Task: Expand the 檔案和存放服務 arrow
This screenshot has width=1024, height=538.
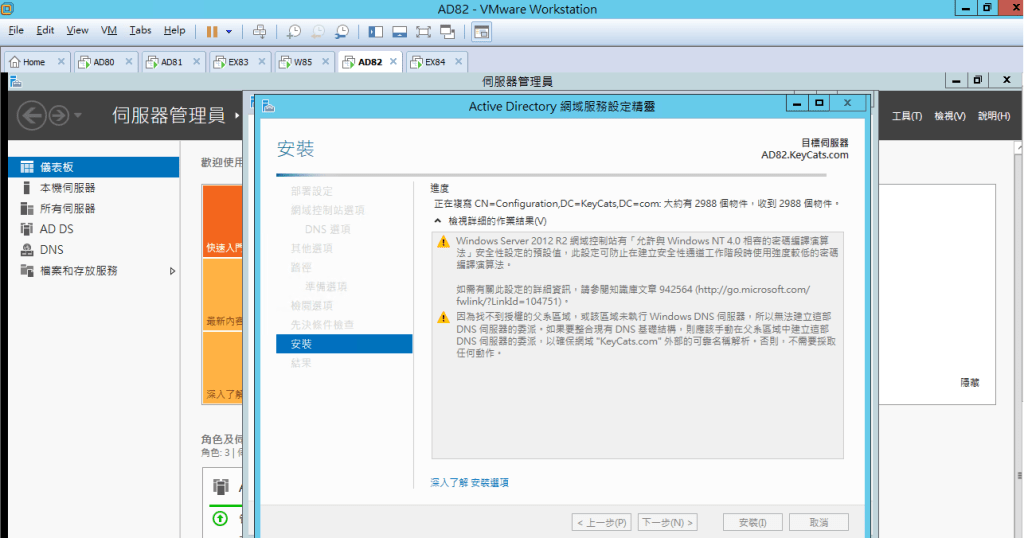Action: pos(172,271)
